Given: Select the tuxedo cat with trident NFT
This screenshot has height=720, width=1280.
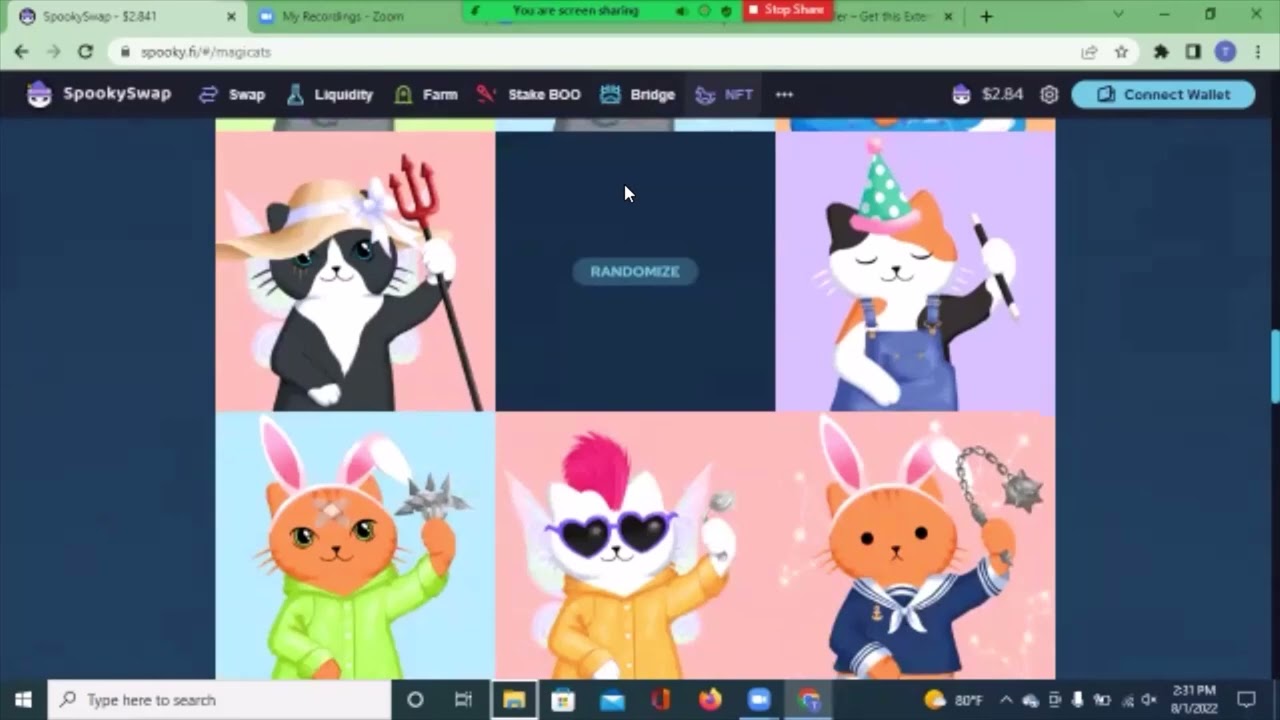Looking at the screenshot, I should point(355,271).
